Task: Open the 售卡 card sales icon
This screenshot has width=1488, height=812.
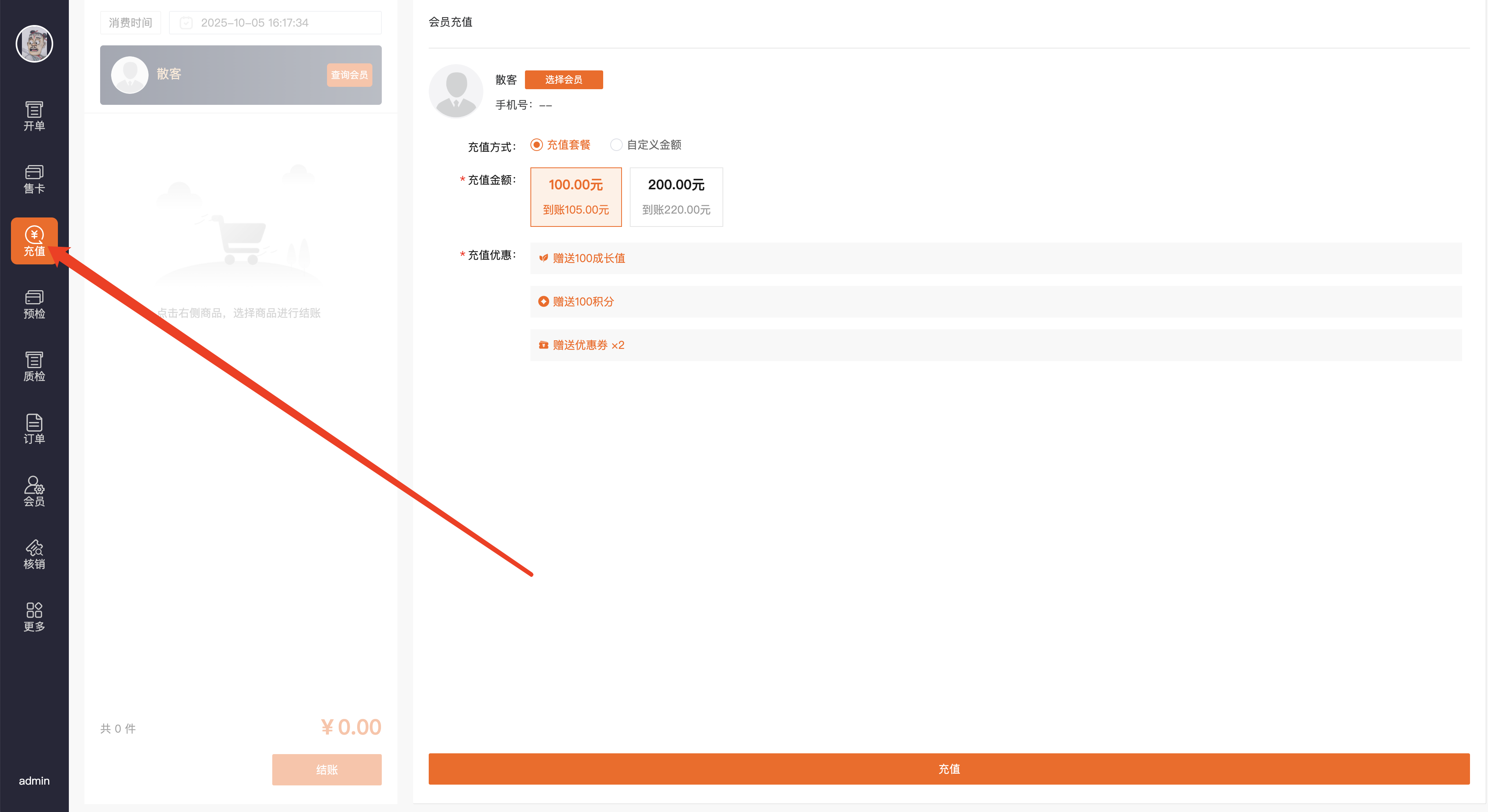Action: (34, 178)
